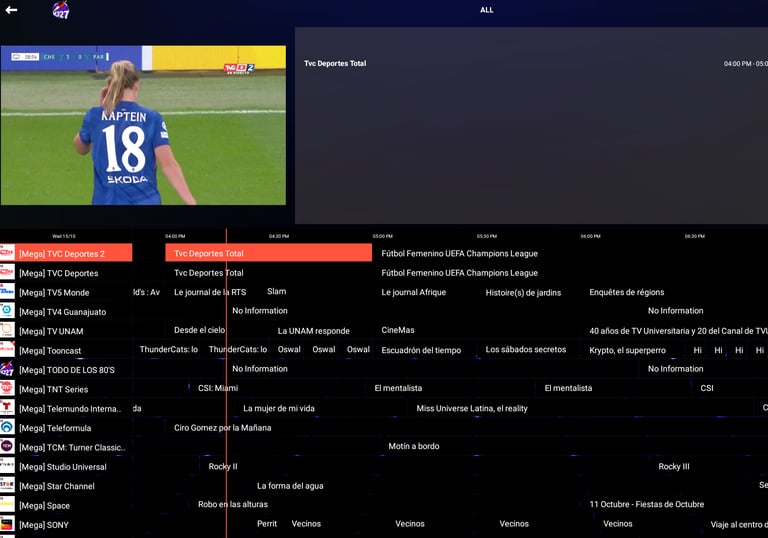The image size is (768, 538).
Task: Click TV UNAM channel logo
Action: (7, 330)
